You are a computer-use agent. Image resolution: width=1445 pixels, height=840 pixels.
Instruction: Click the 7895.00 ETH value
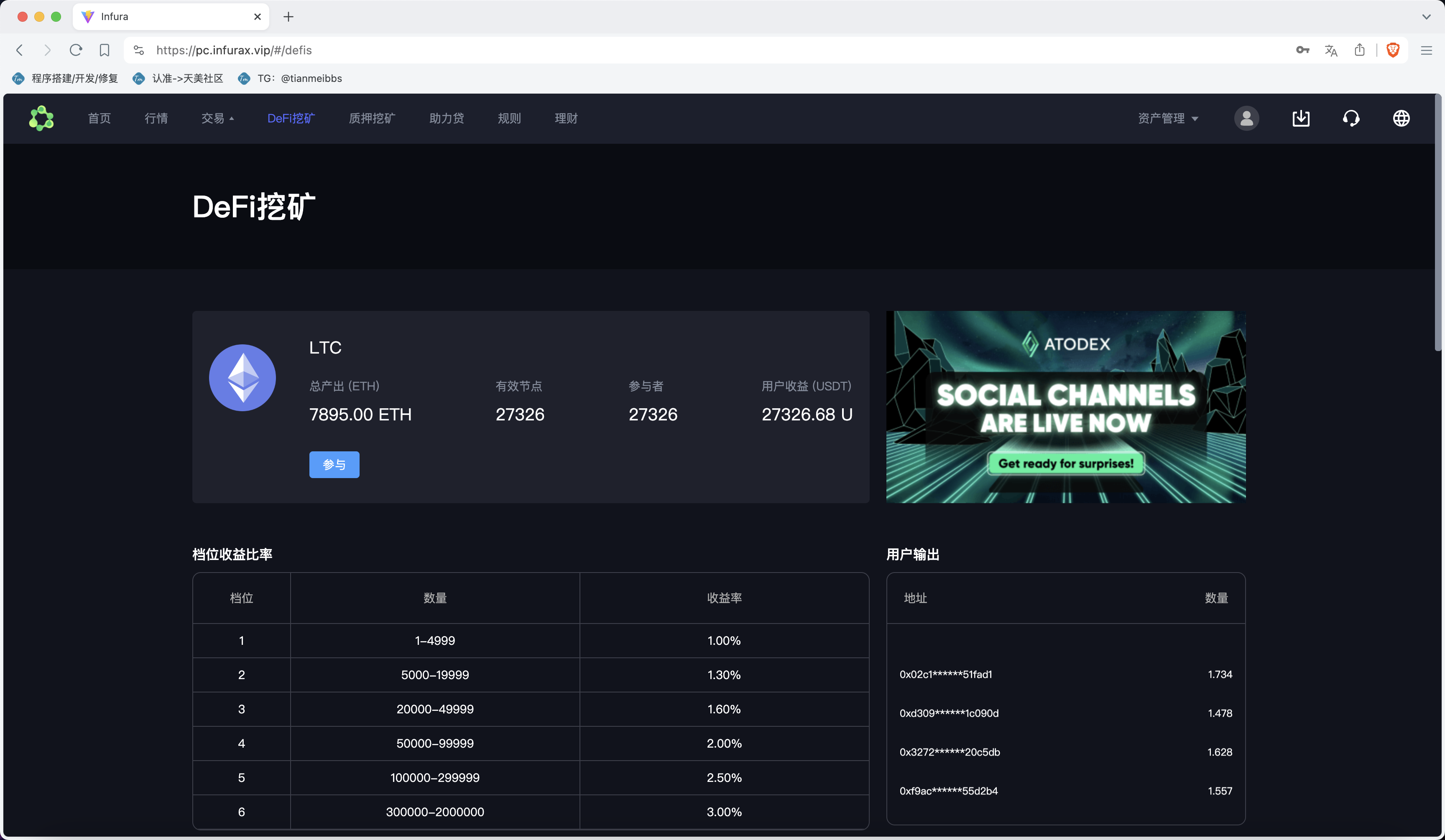click(x=360, y=414)
